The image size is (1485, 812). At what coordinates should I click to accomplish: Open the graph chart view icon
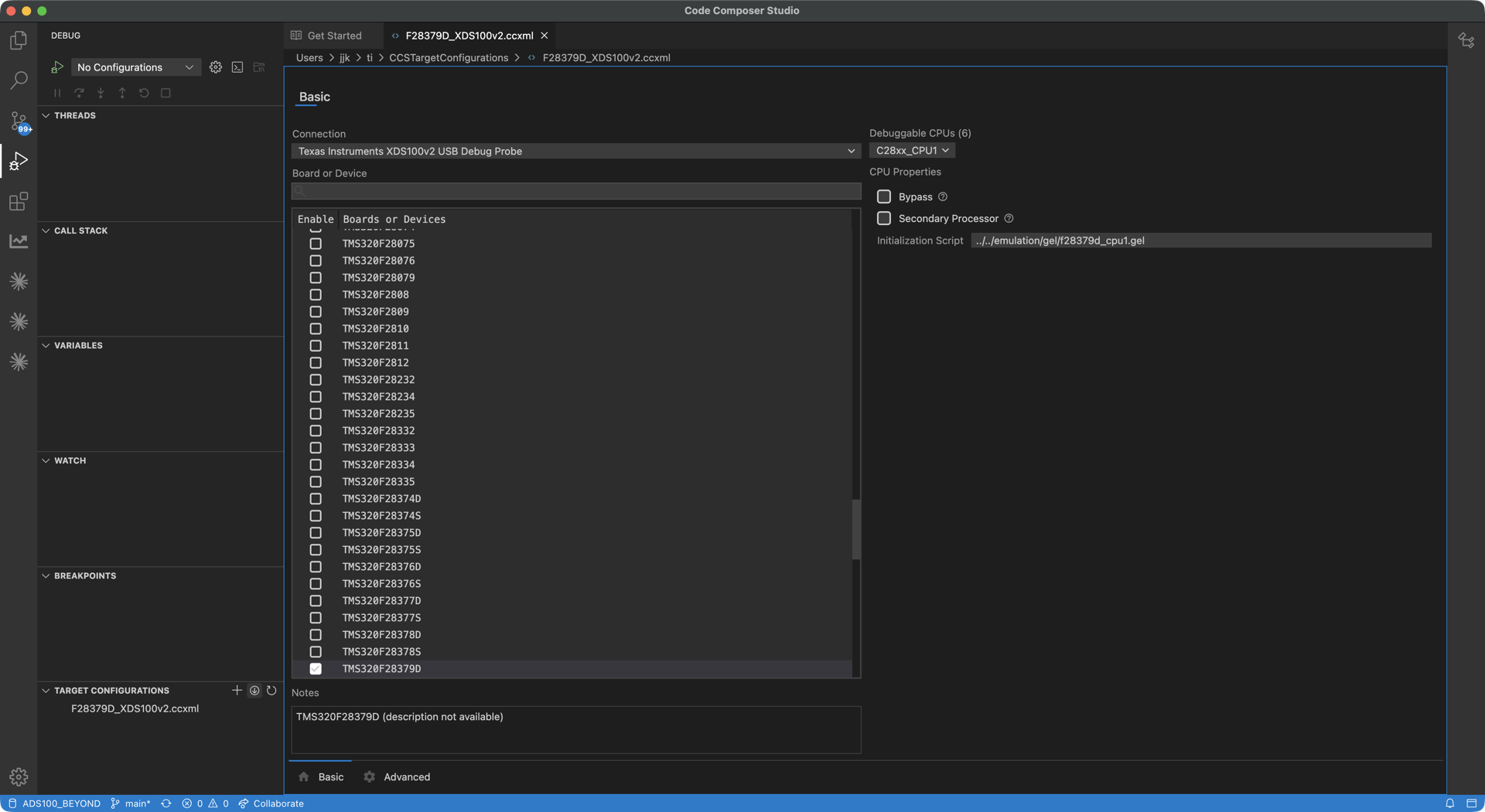19,241
